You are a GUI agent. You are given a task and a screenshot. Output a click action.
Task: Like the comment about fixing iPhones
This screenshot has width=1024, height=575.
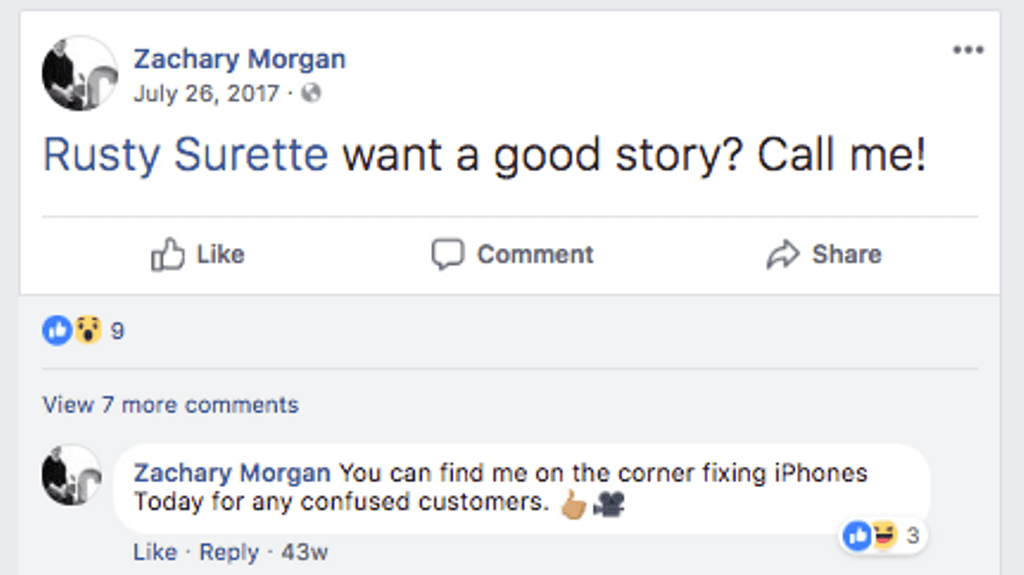click(154, 552)
